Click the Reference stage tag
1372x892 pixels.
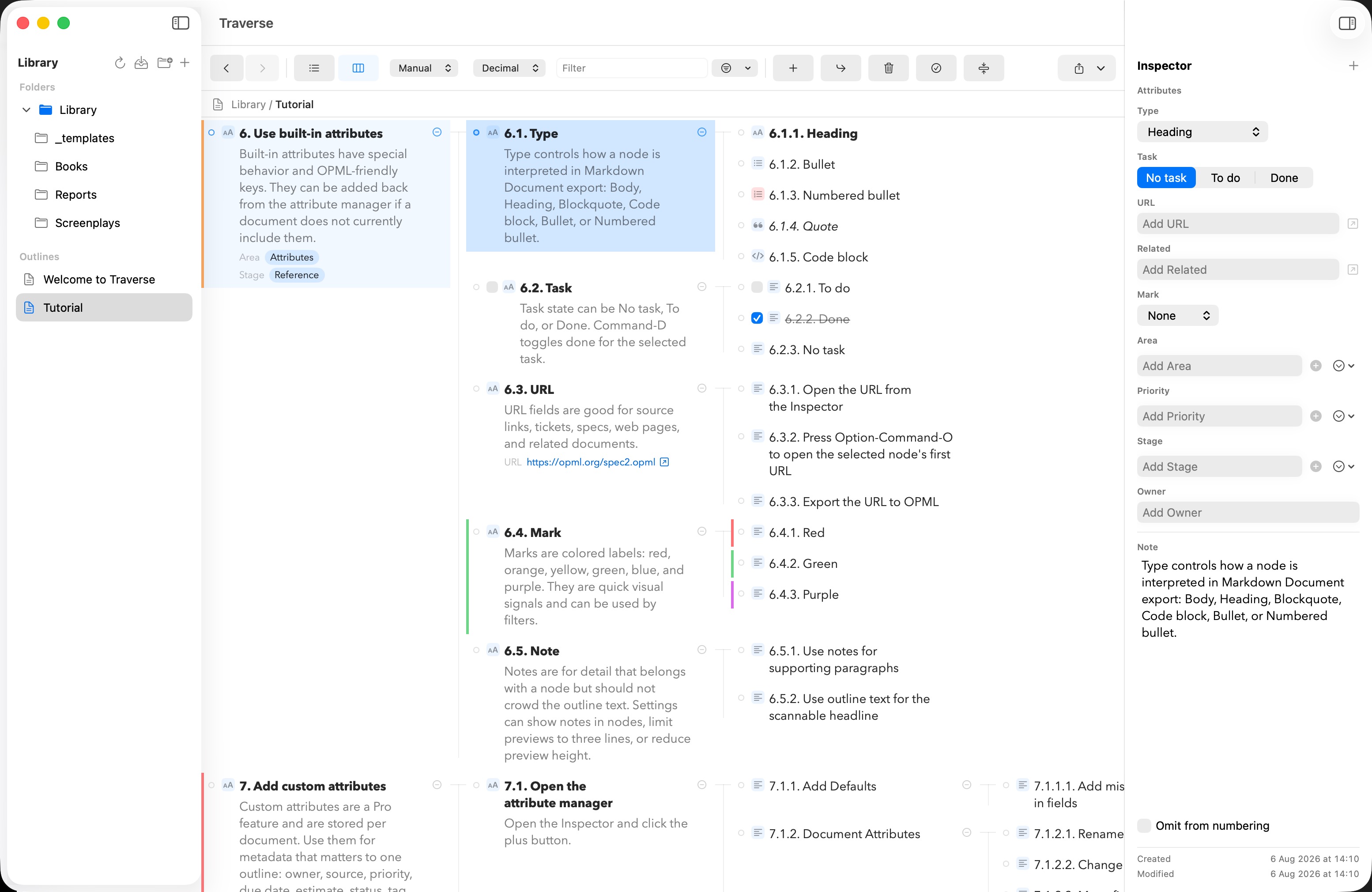(296, 275)
